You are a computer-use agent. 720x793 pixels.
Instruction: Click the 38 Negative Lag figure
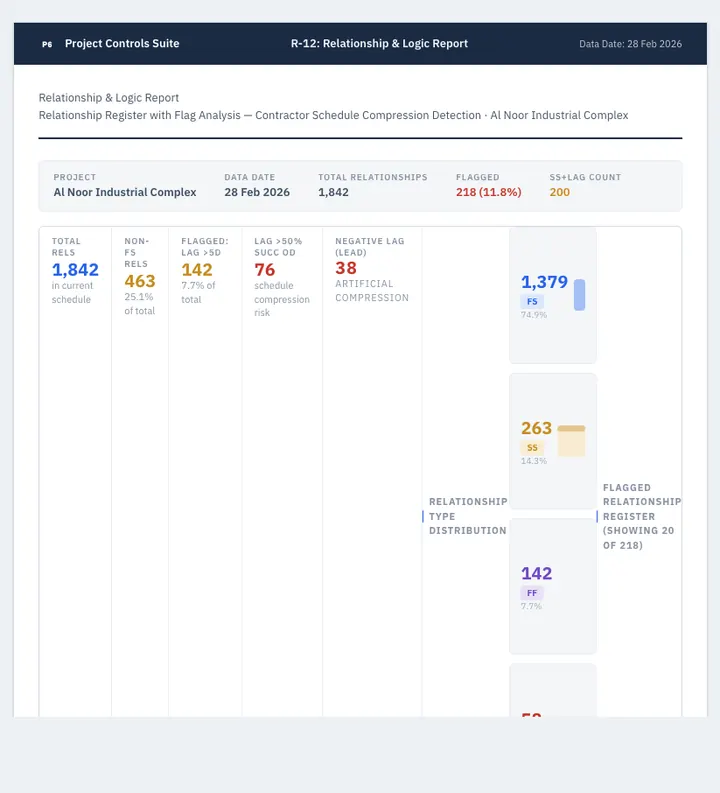346,268
